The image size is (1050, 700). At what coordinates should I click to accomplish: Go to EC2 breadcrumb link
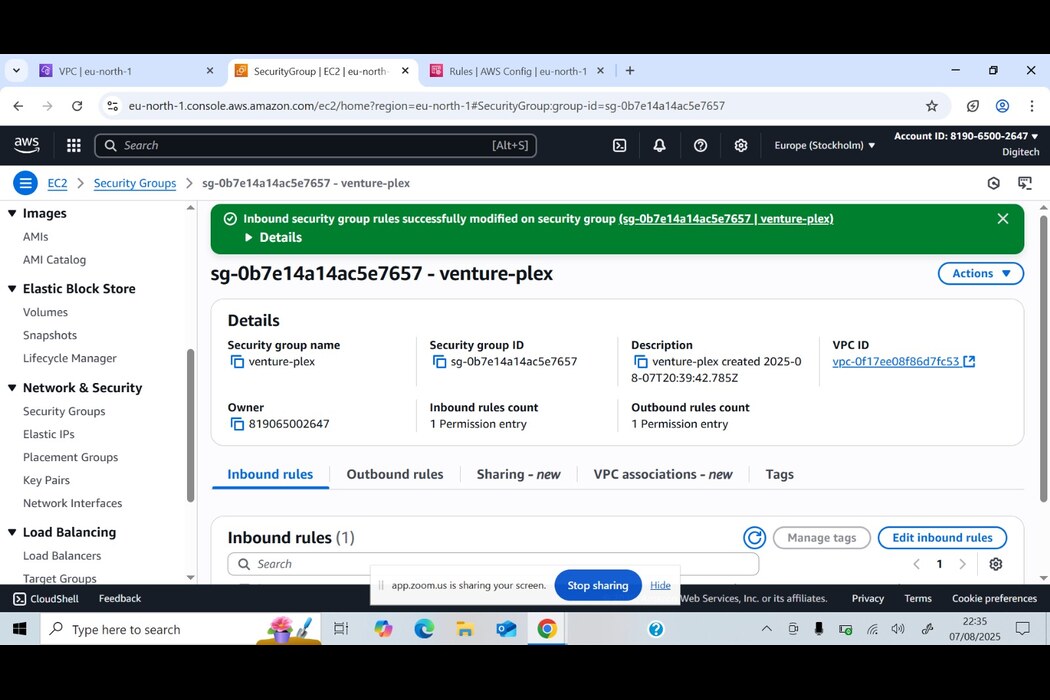pos(57,183)
